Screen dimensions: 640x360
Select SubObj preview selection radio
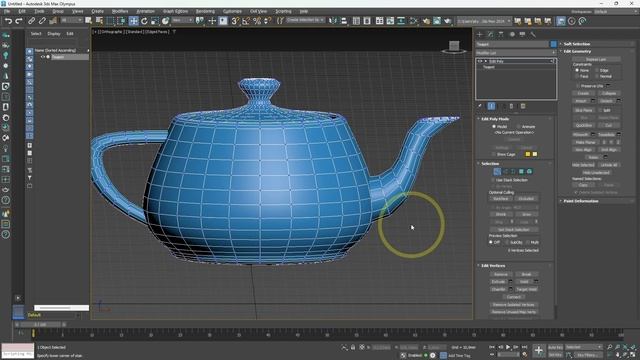pyautogui.click(x=507, y=242)
